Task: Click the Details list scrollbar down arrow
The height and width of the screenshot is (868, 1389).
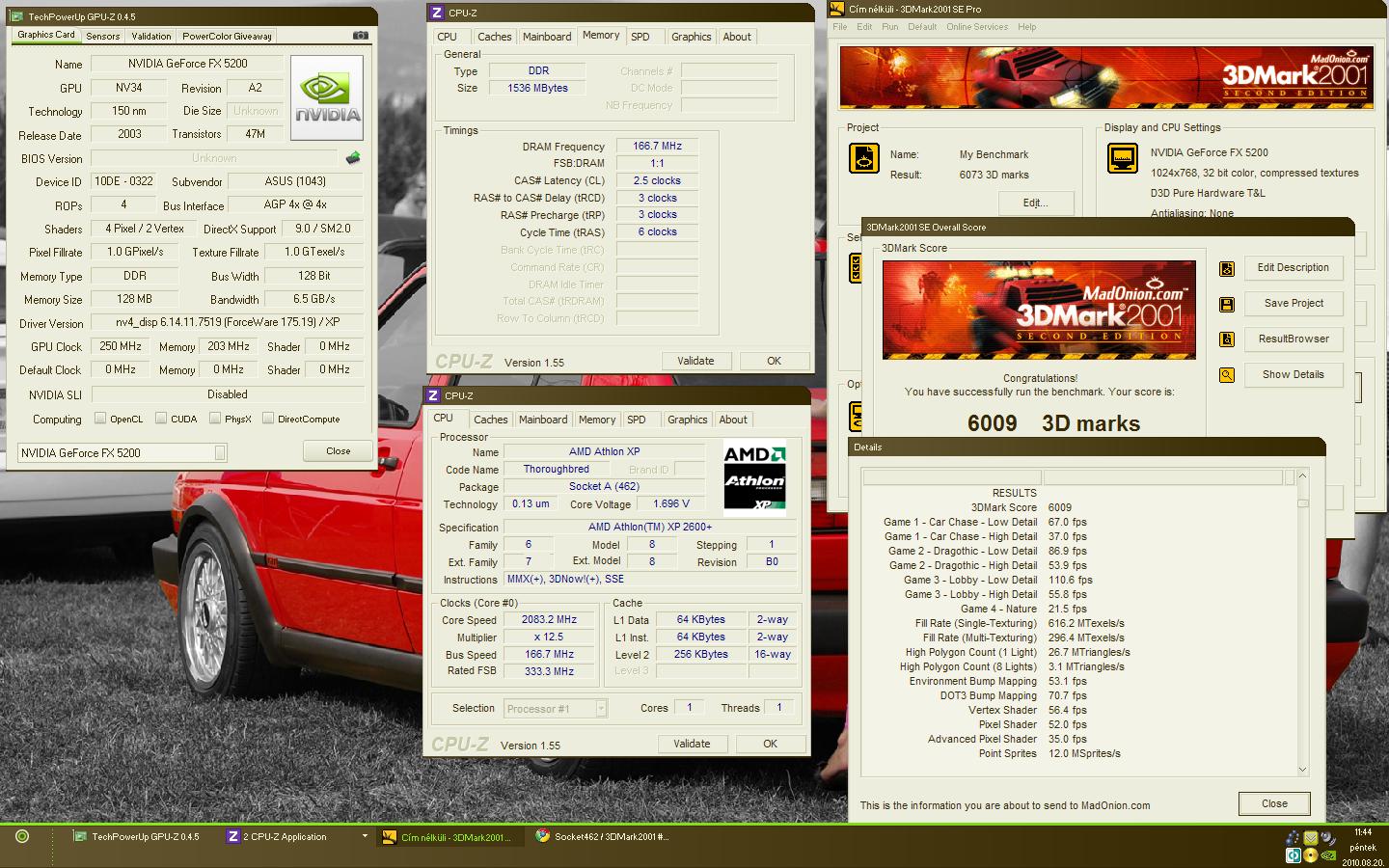Action: [x=1302, y=770]
